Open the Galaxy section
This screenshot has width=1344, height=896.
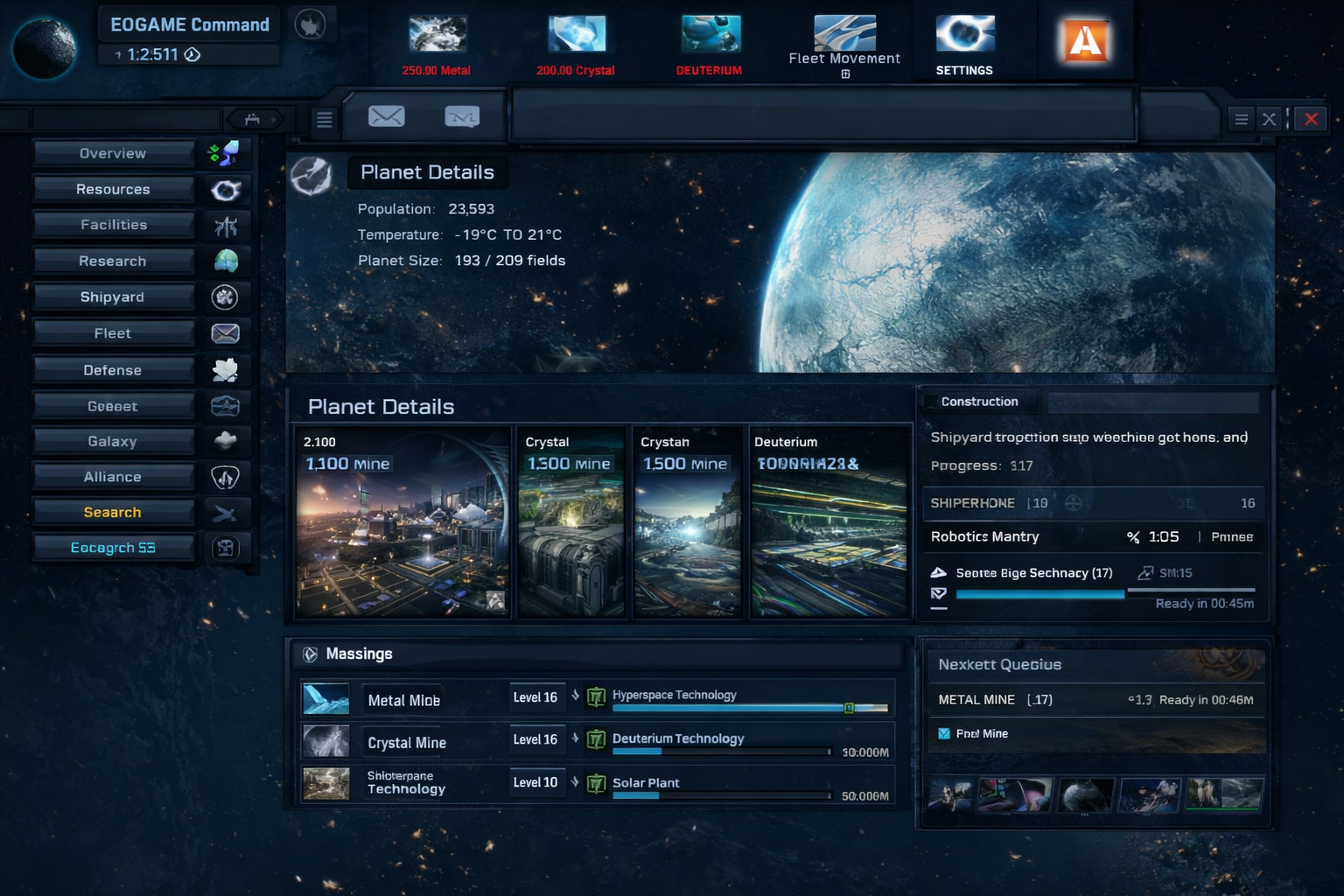[113, 441]
